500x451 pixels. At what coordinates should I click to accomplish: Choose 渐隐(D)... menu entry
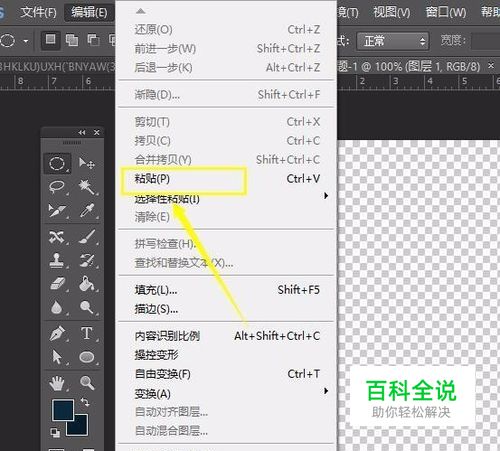227,95
